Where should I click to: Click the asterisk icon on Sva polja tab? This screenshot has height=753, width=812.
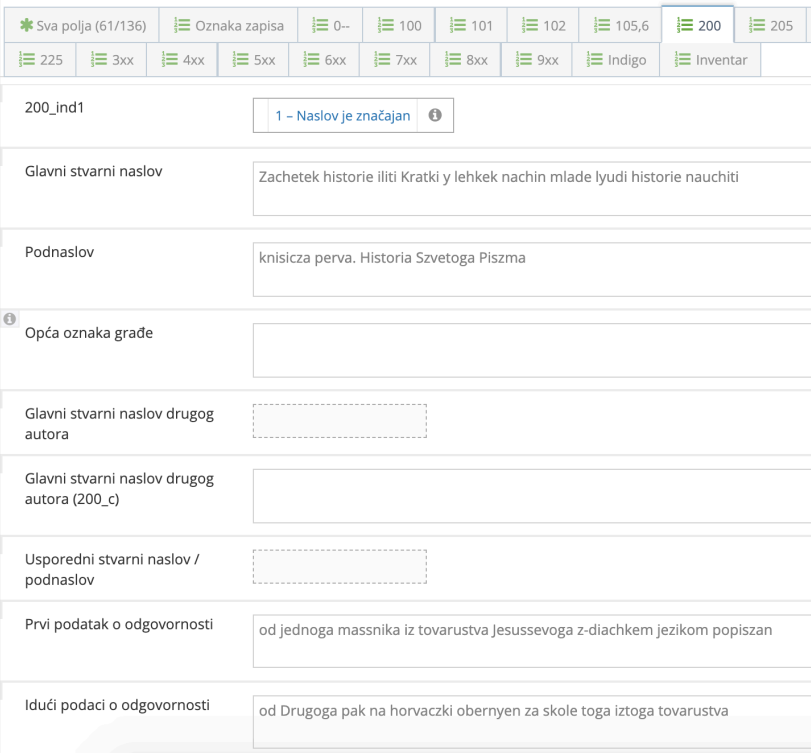(x=26, y=25)
